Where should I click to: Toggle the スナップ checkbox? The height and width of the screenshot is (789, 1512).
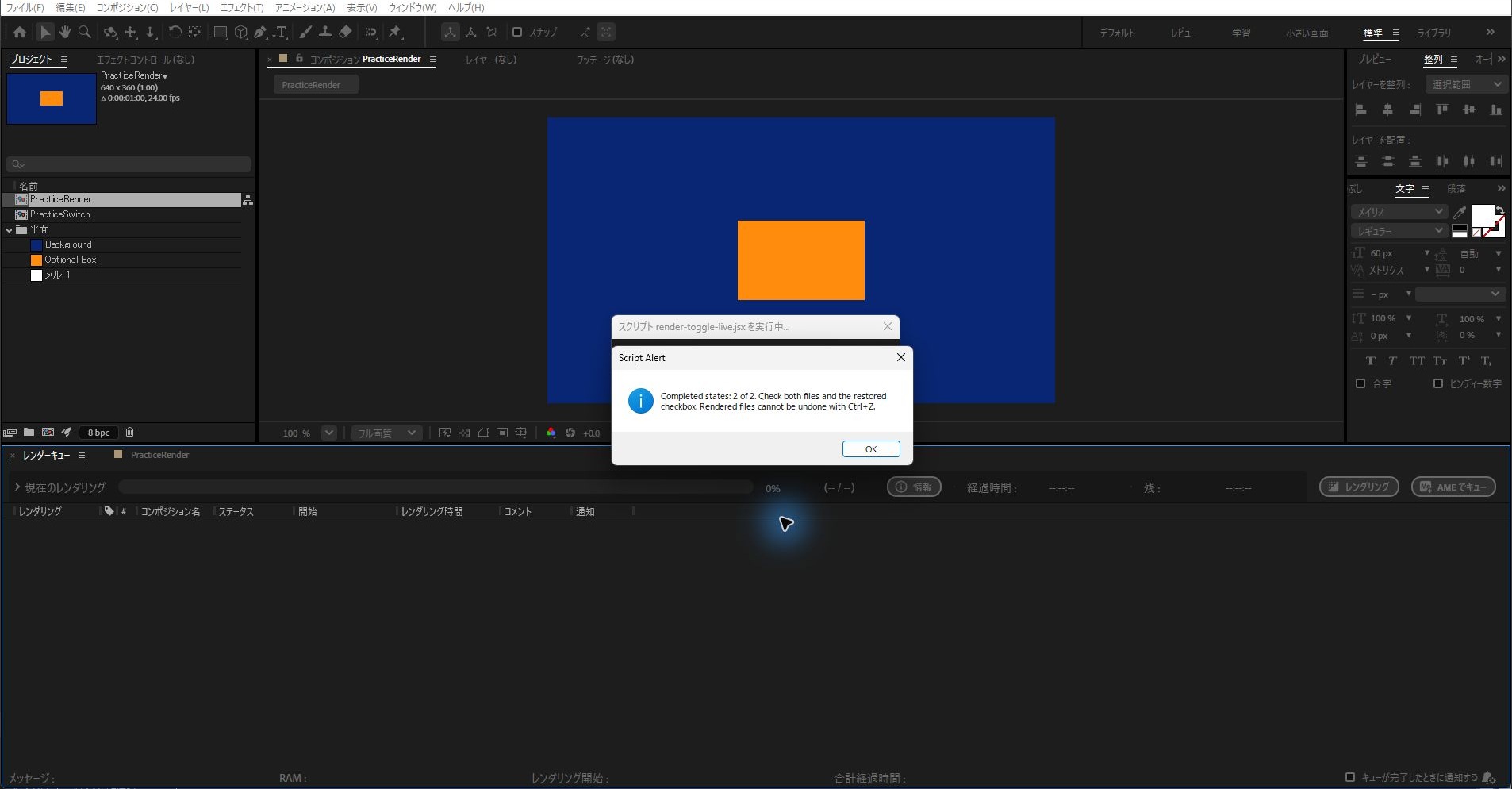(517, 33)
